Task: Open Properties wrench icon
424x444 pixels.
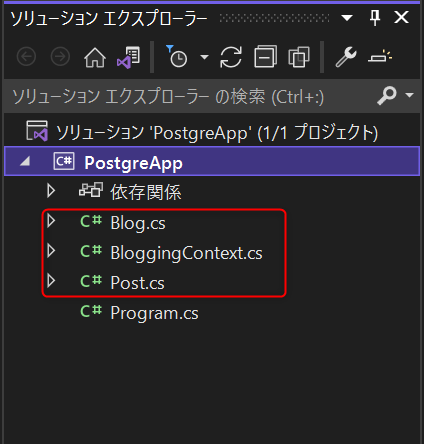Action: [346, 57]
